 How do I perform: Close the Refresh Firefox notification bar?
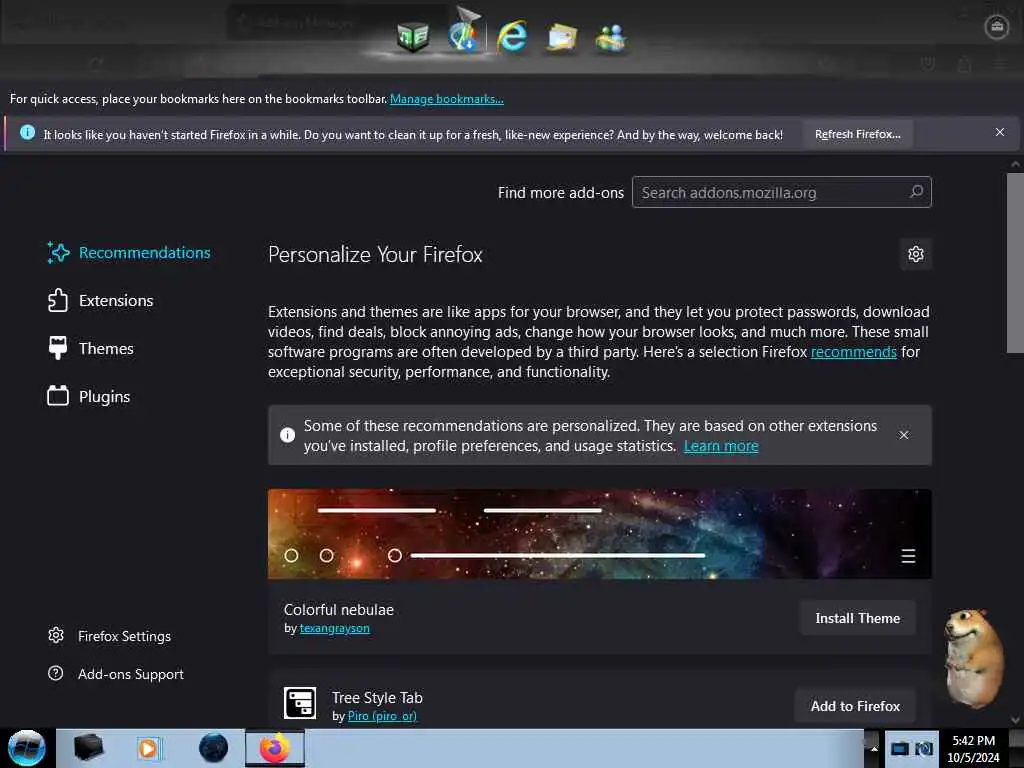[999, 133]
